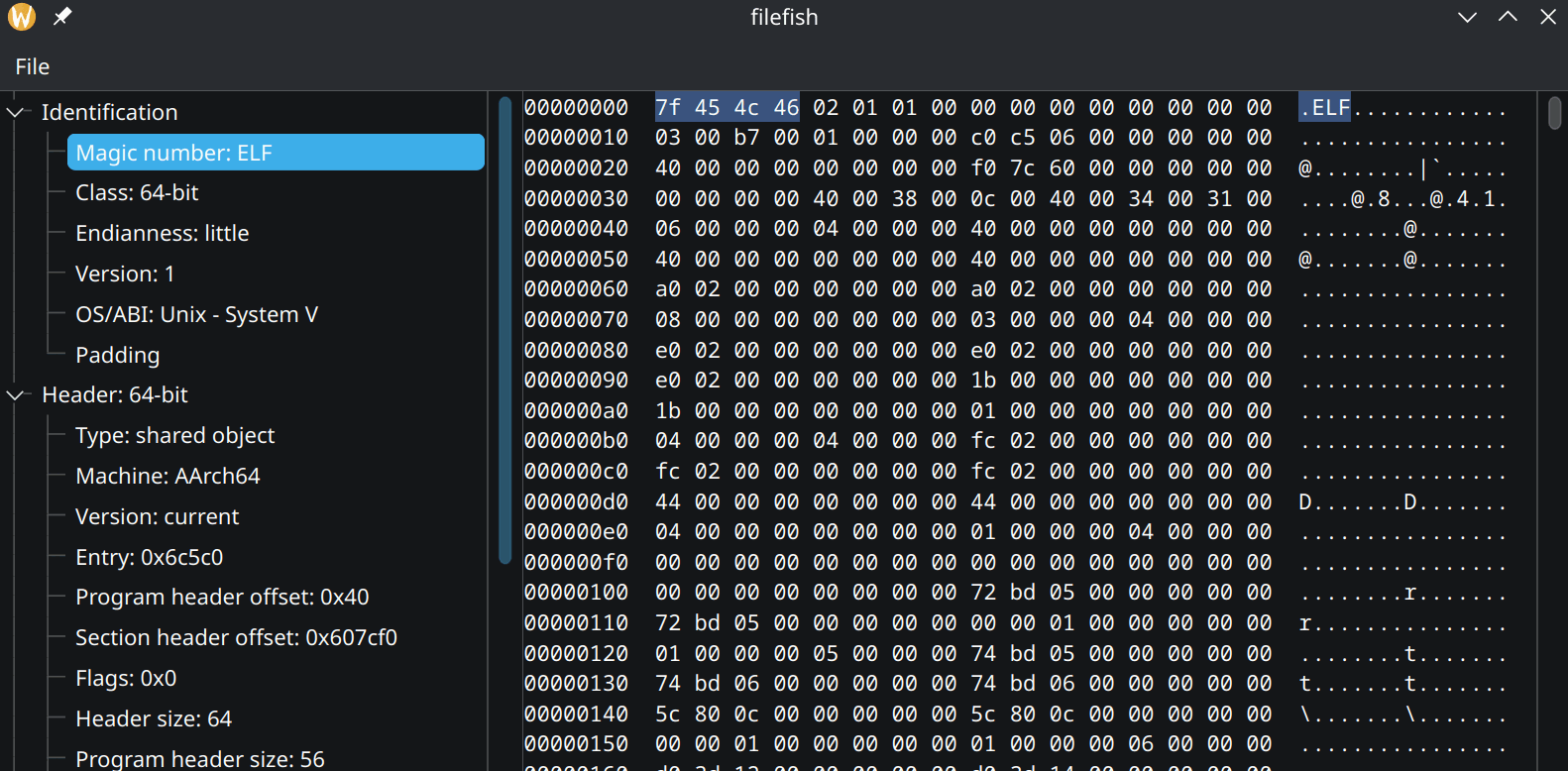Click the filefish window title
Viewport: 1568px width, 771px height.
(x=784, y=17)
